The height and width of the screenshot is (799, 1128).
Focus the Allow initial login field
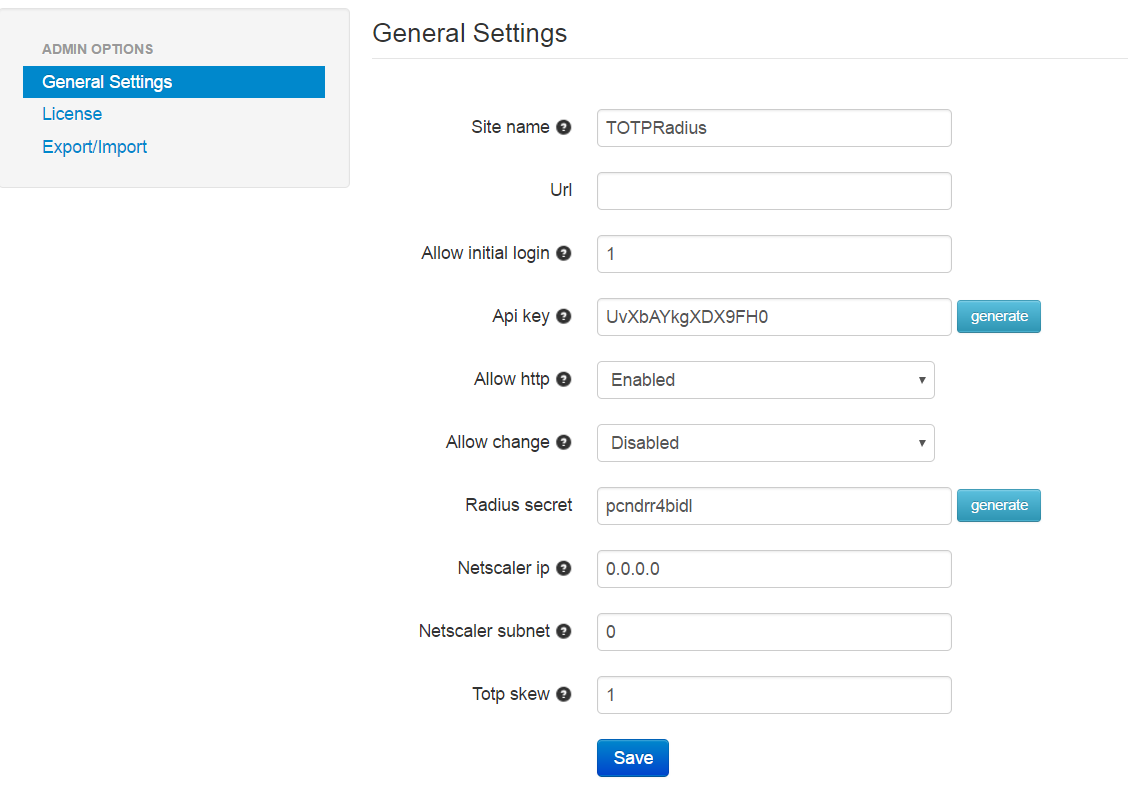(x=774, y=254)
